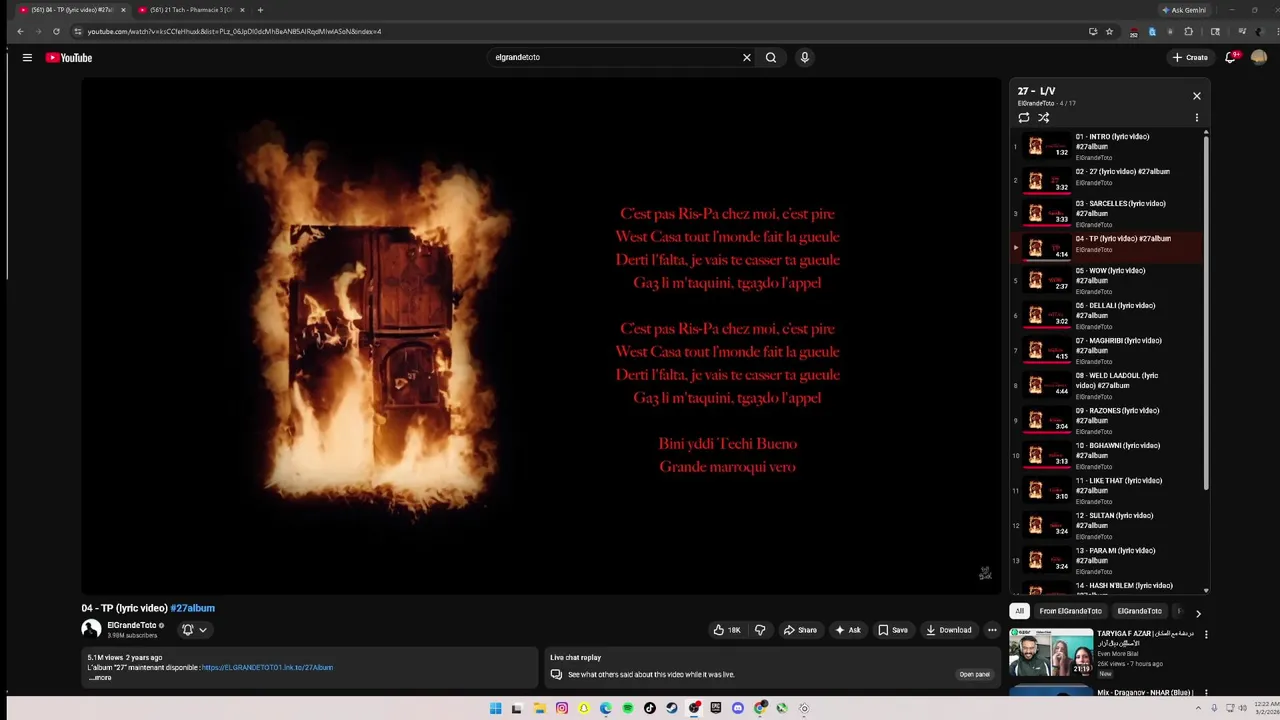1280x720 pixels.
Task: Play 05 - WOW lyric video
Action: coord(1108,281)
